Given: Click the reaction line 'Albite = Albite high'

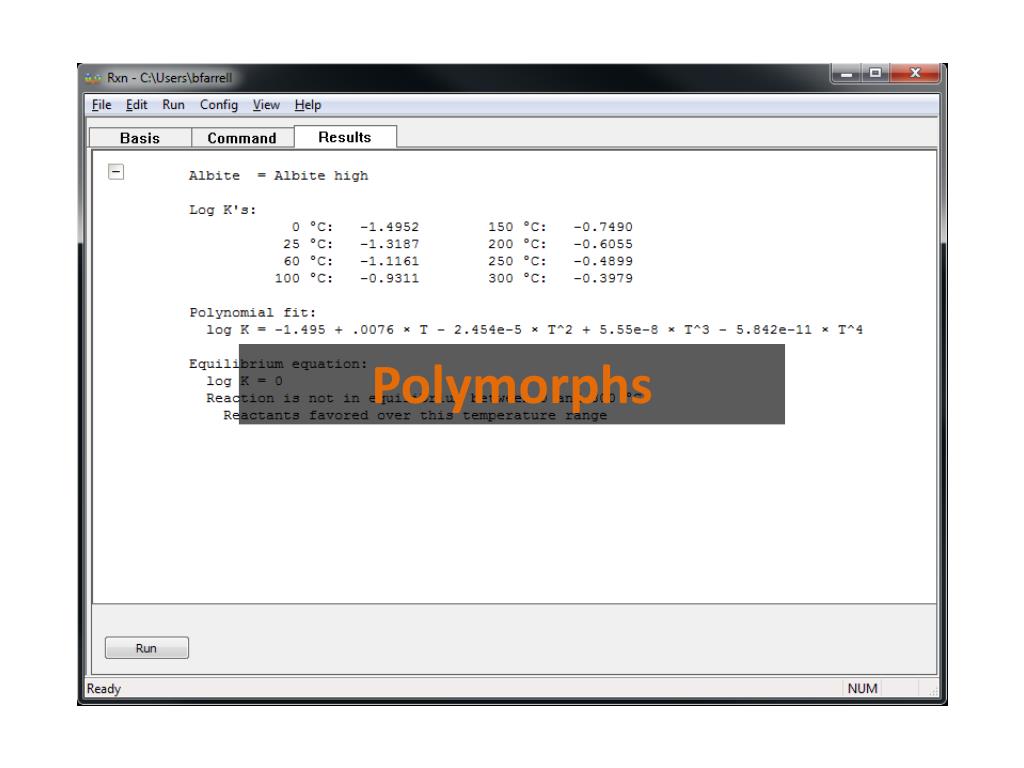Looking at the screenshot, I should click(x=278, y=176).
